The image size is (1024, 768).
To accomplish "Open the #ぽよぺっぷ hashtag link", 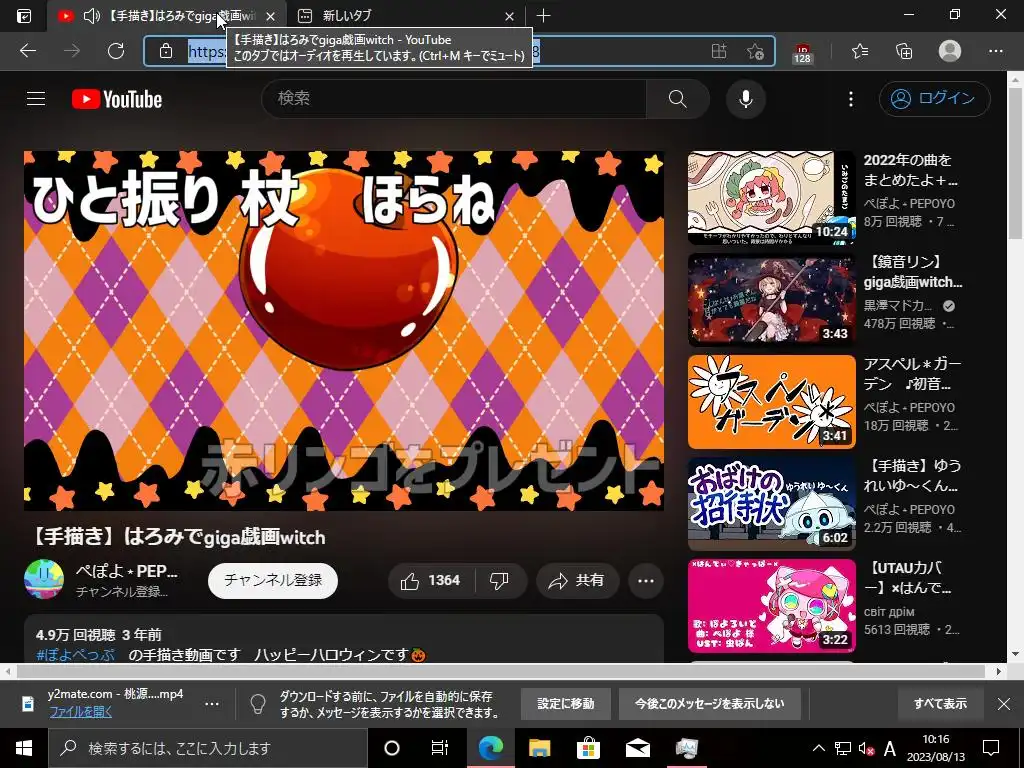I will [76, 654].
